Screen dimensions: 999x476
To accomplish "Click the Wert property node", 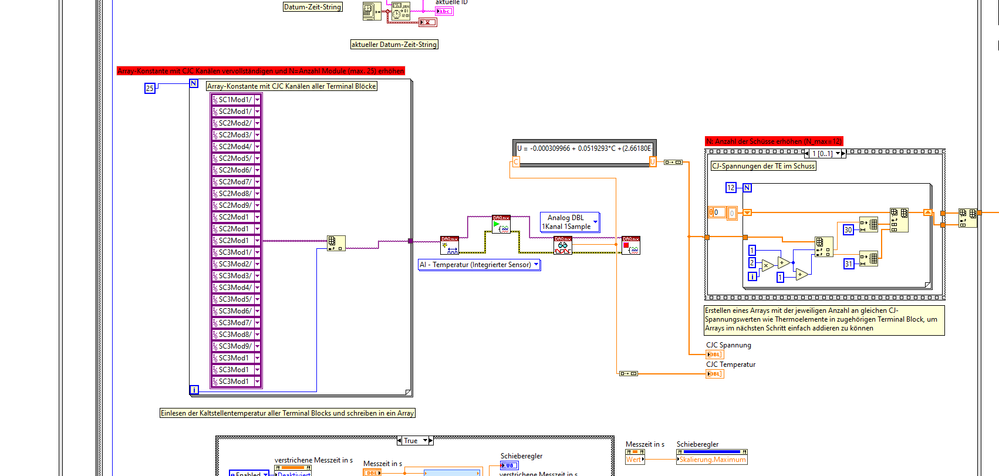I will click(x=635, y=459).
